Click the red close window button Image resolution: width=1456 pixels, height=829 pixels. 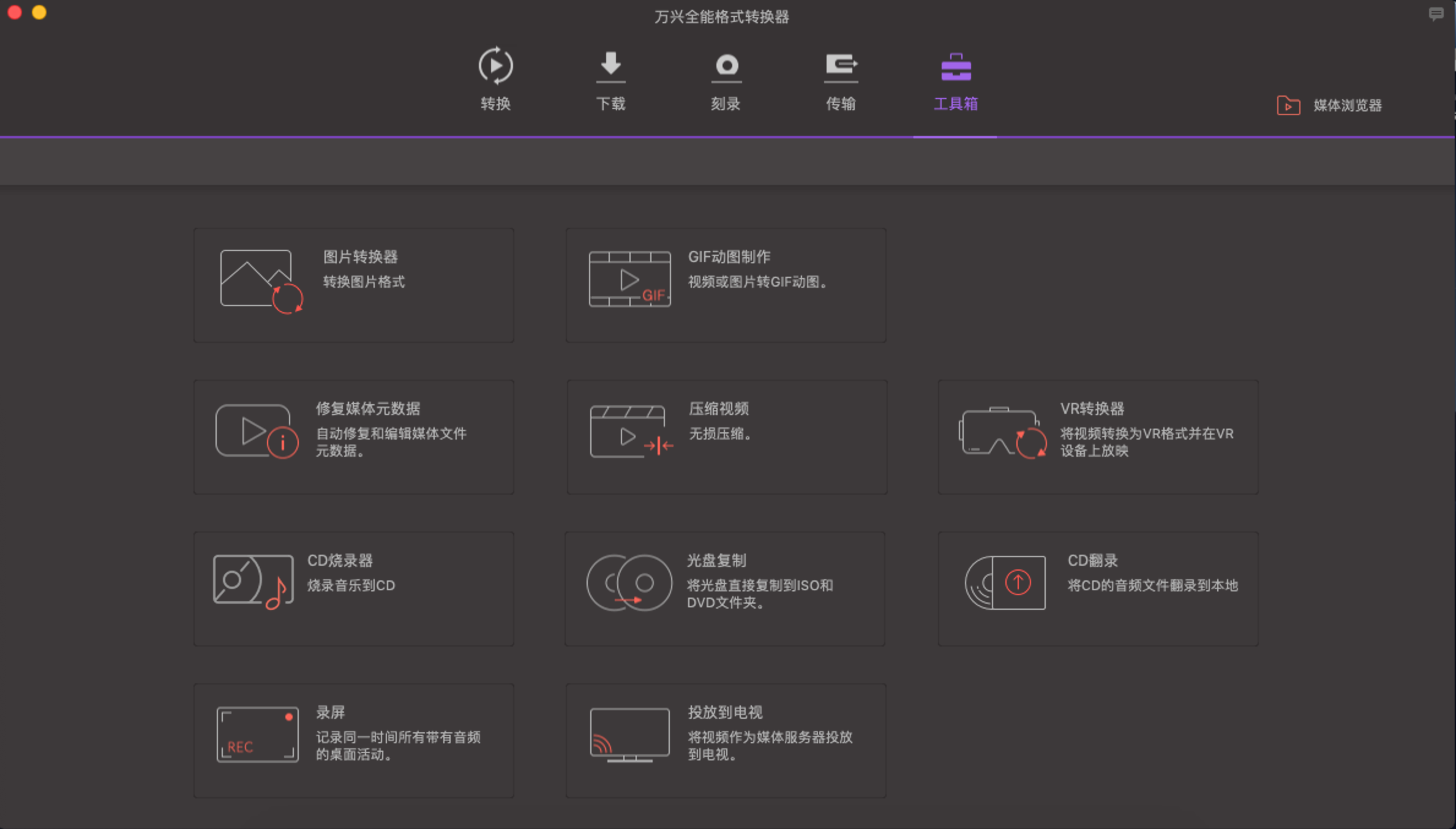15,12
